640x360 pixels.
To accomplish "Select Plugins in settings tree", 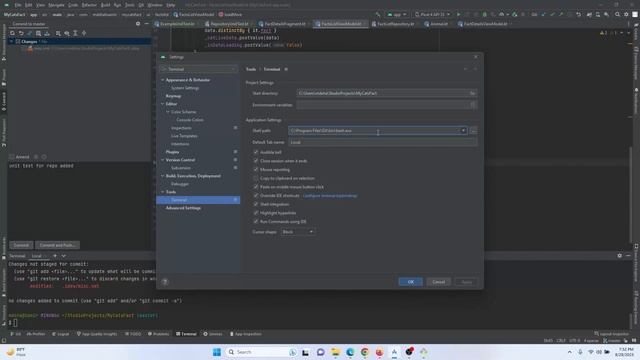I will (172, 152).
